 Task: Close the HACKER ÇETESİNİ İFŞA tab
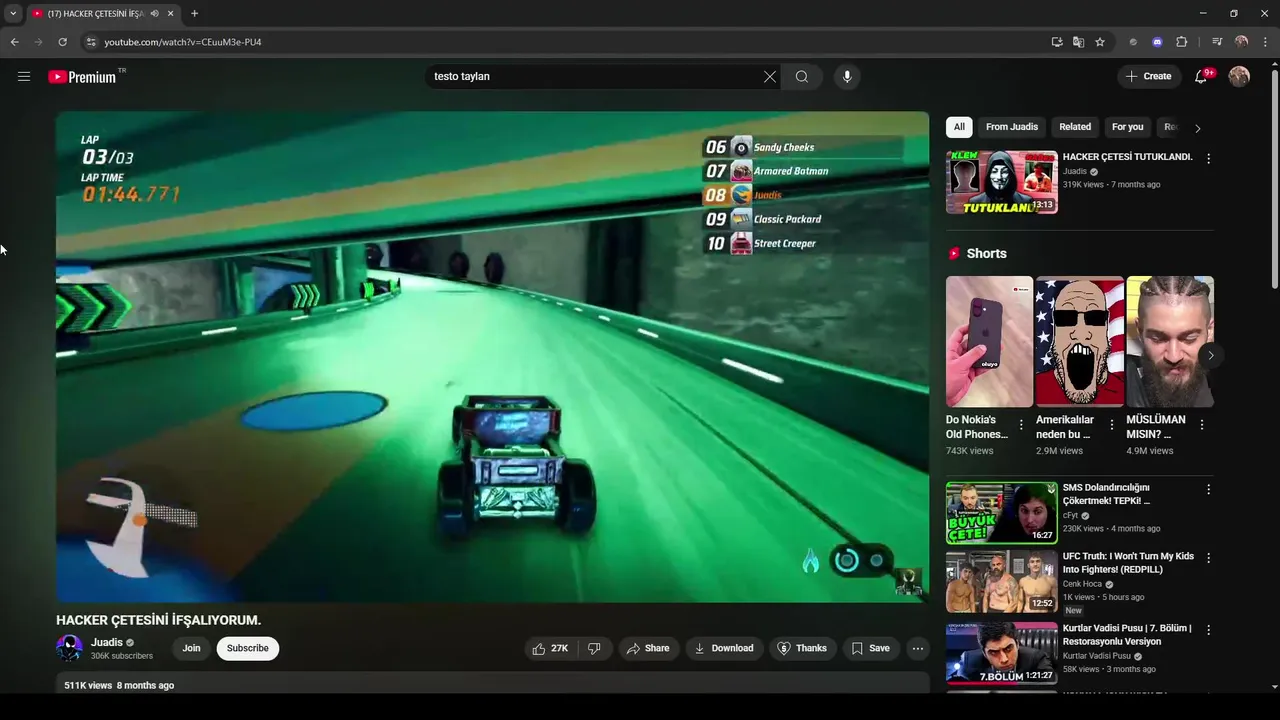tap(170, 14)
